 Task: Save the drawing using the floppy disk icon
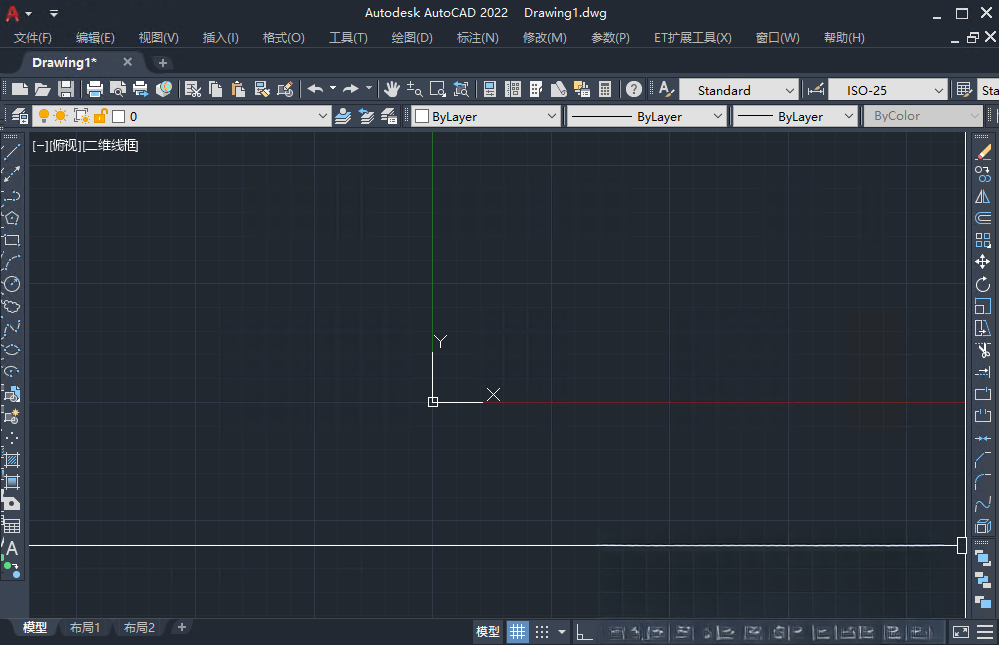point(66,89)
